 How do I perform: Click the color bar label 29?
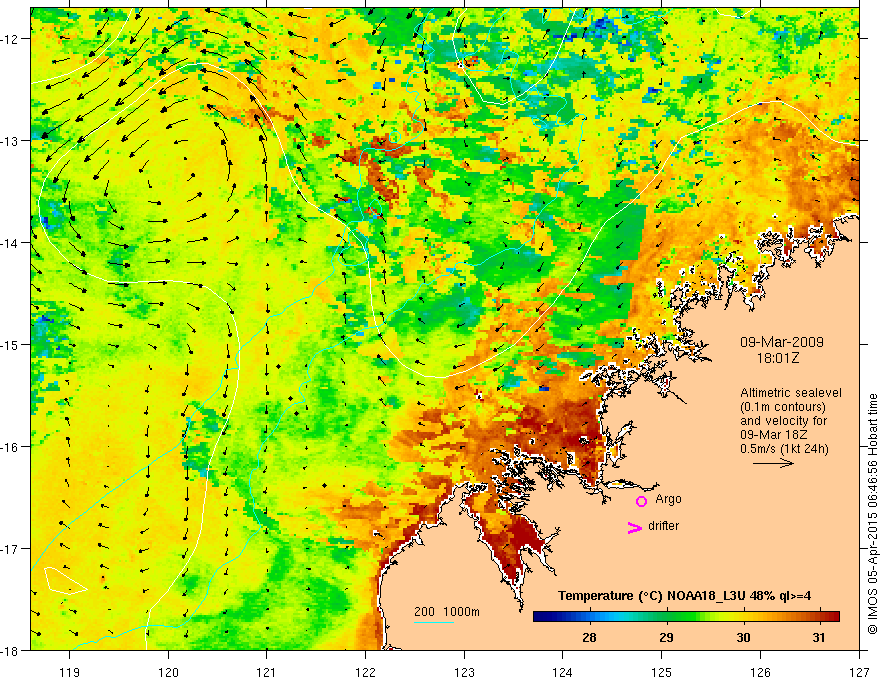pos(666,637)
